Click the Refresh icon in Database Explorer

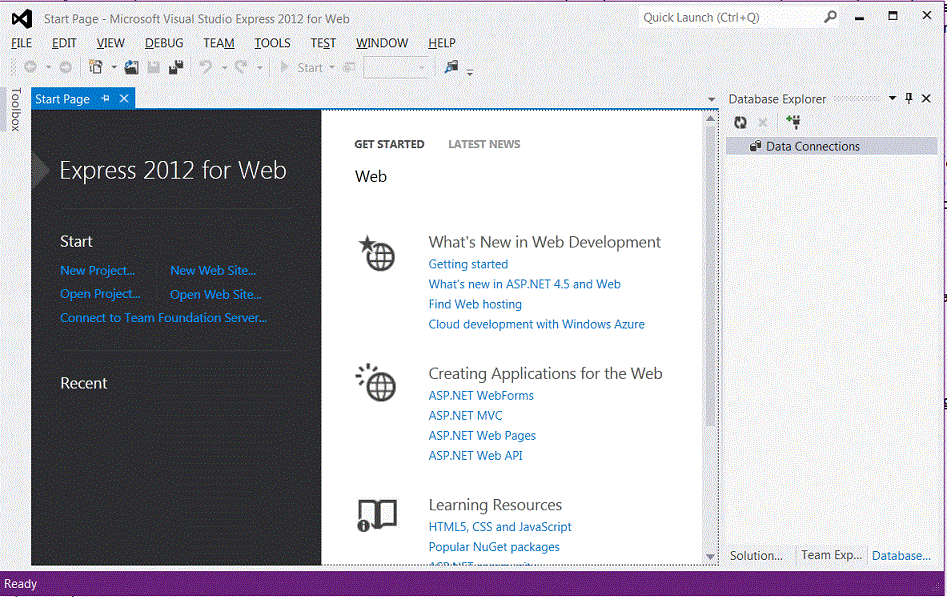pos(740,123)
